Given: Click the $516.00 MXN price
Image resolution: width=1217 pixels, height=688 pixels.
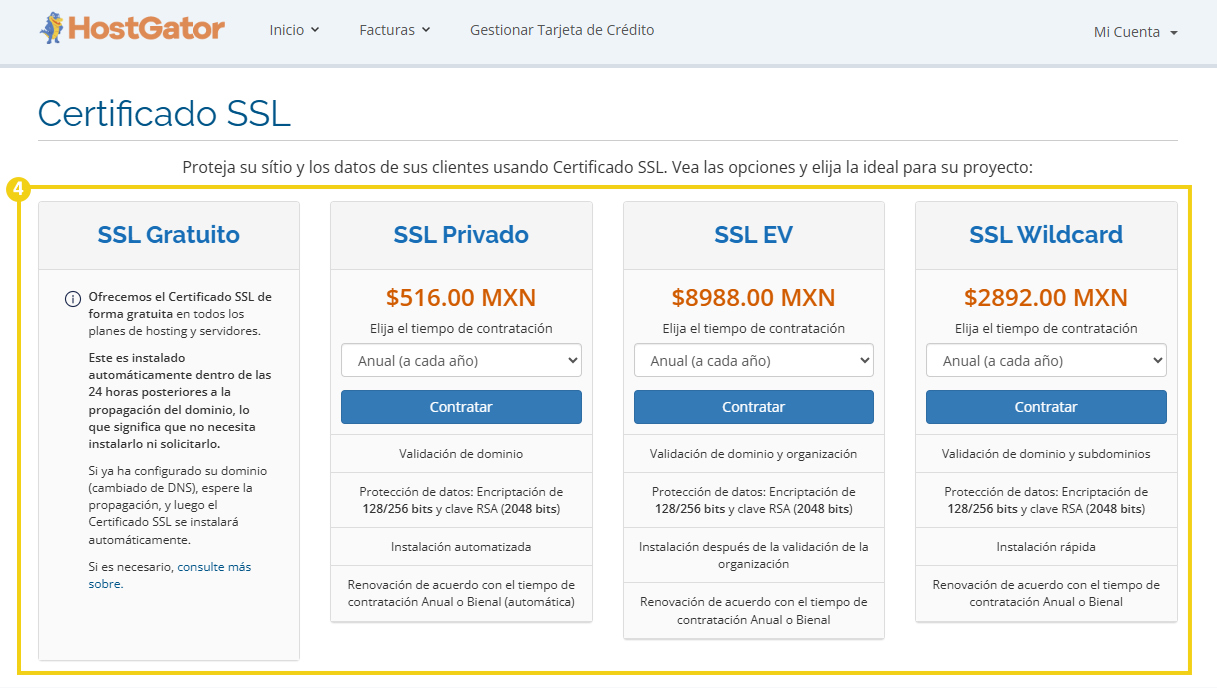Looking at the screenshot, I should 461,297.
